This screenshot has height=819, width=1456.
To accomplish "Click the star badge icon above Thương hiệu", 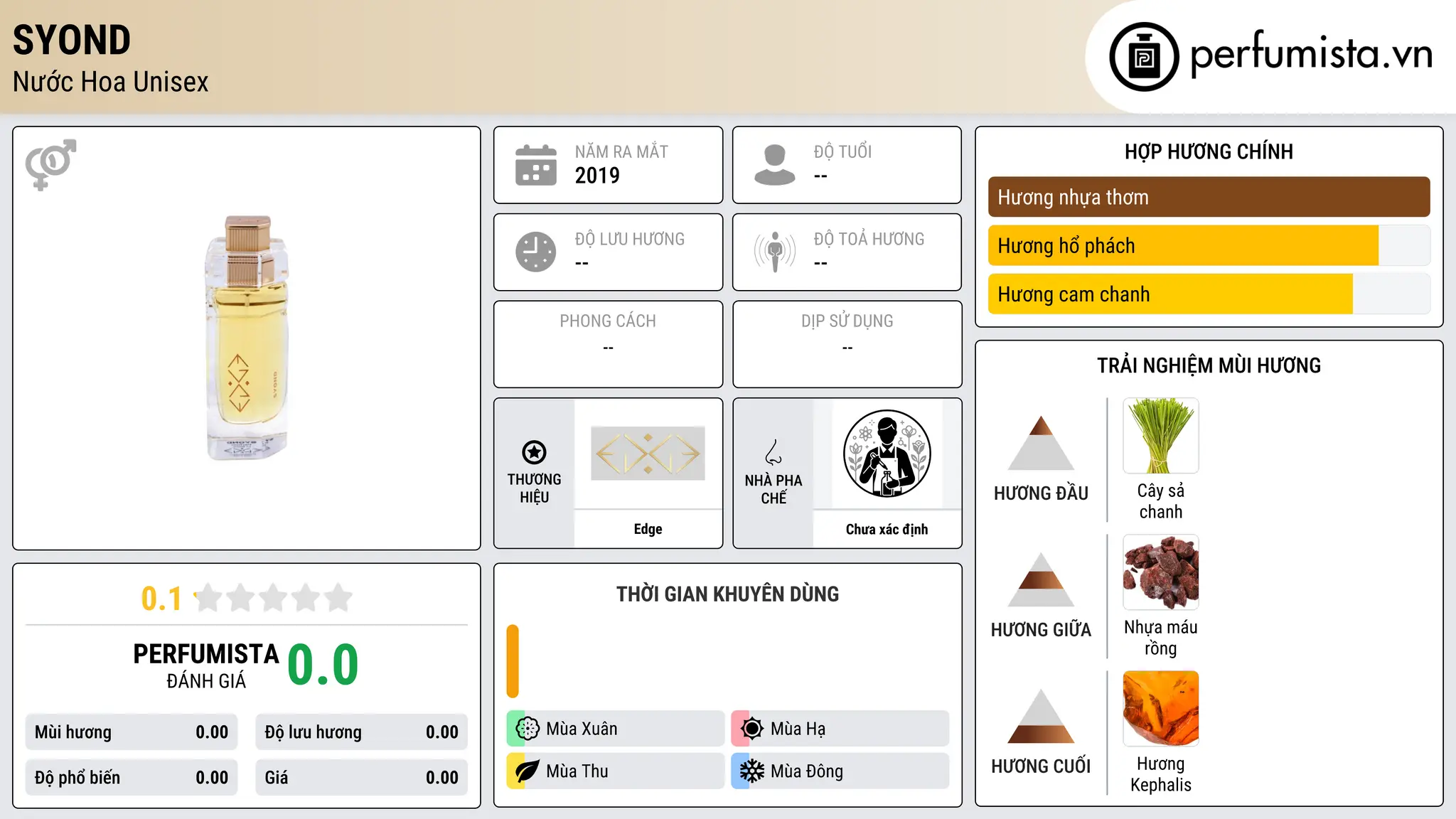I will (x=534, y=452).
